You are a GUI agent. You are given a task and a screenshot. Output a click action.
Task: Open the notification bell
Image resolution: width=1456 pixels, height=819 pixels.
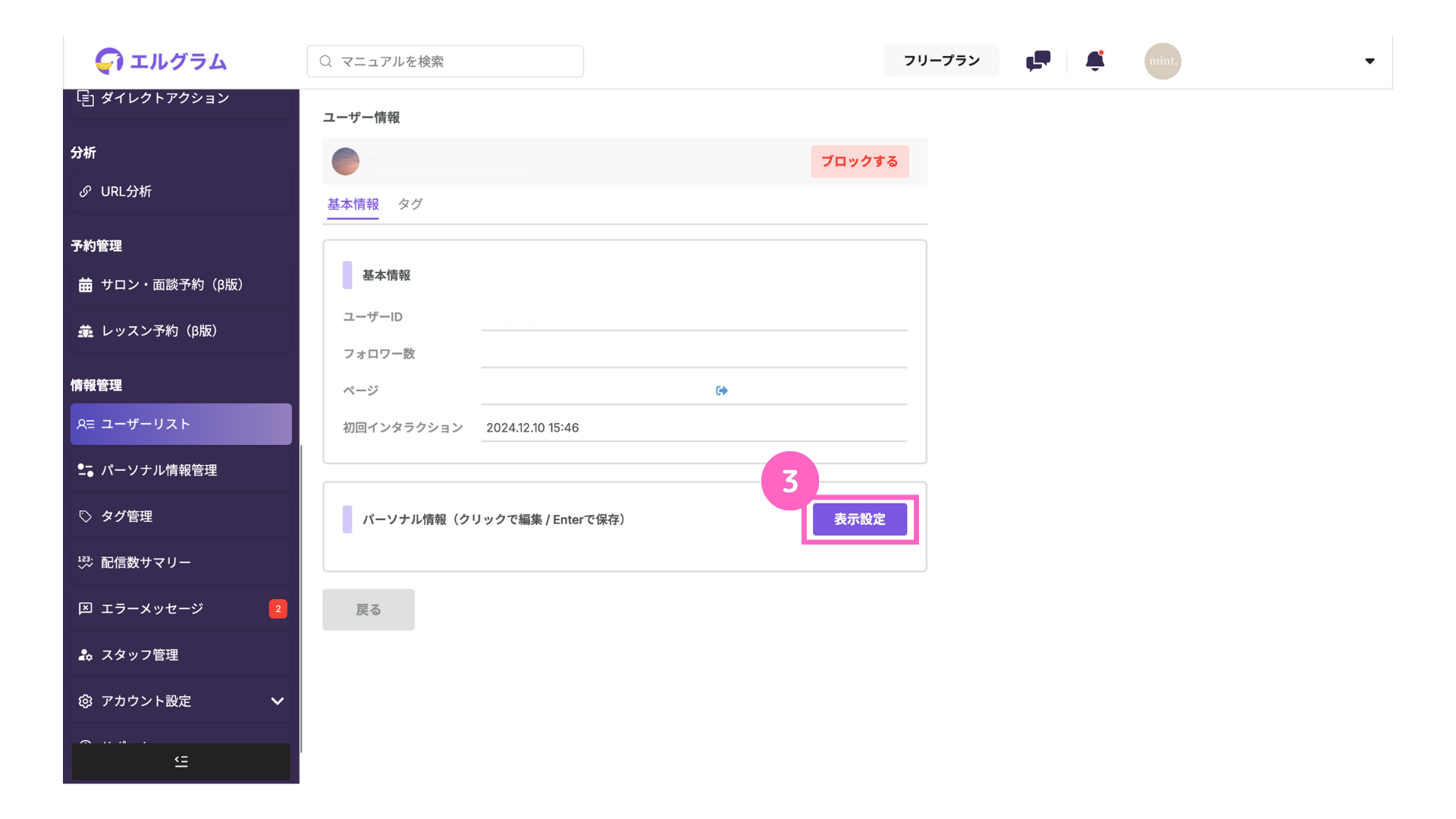[x=1095, y=61]
